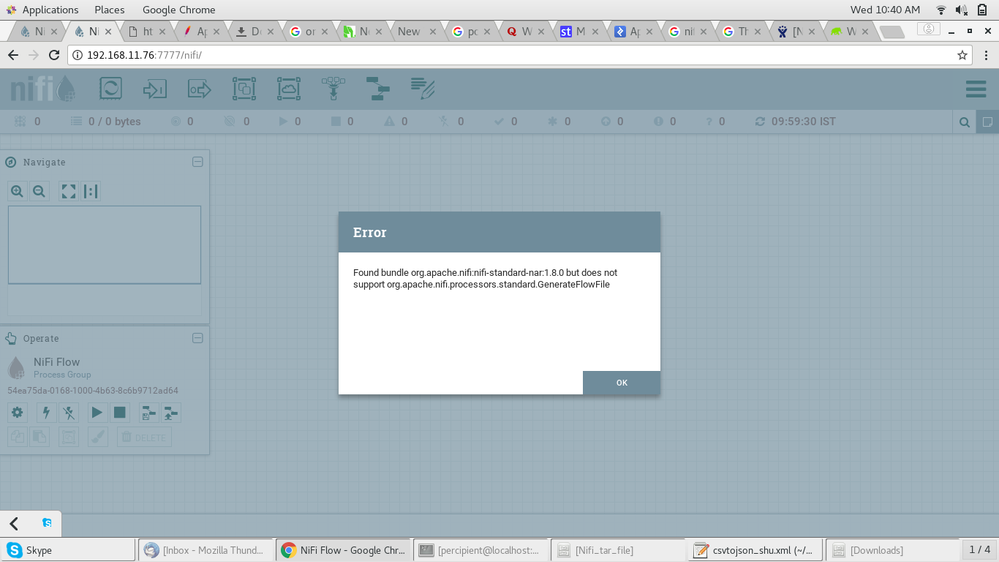Image resolution: width=999 pixels, height=562 pixels.
Task: Zoom out using Navigate panel
Action: click(x=39, y=191)
